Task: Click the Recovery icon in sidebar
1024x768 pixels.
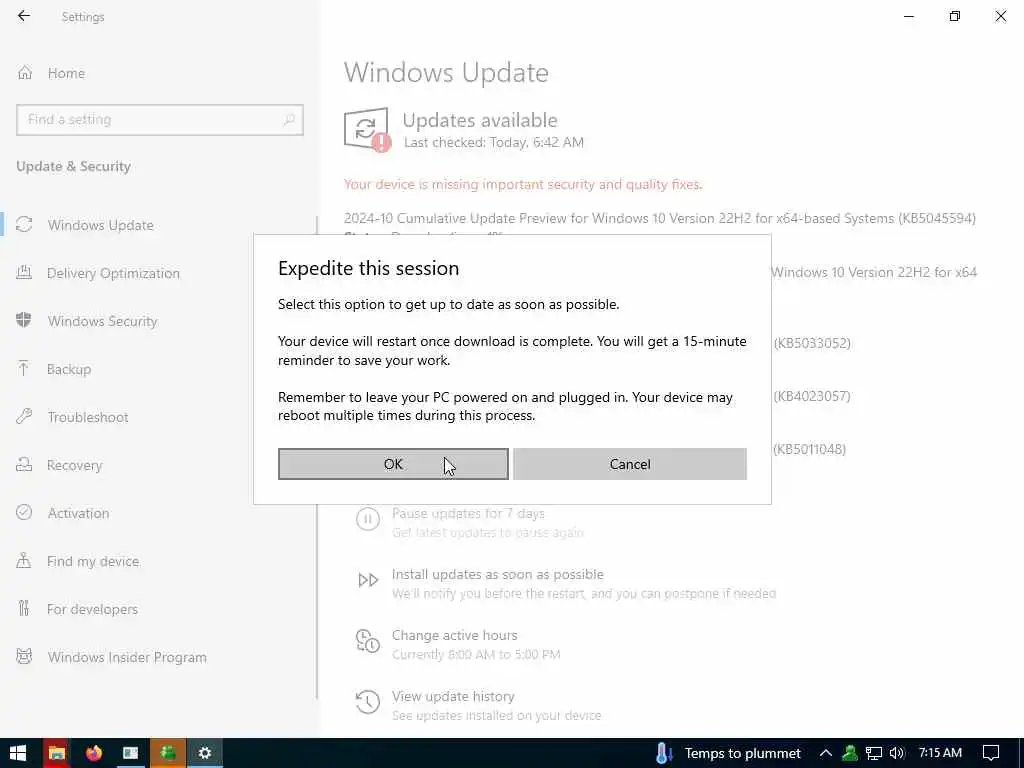Action: (x=24, y=464)
